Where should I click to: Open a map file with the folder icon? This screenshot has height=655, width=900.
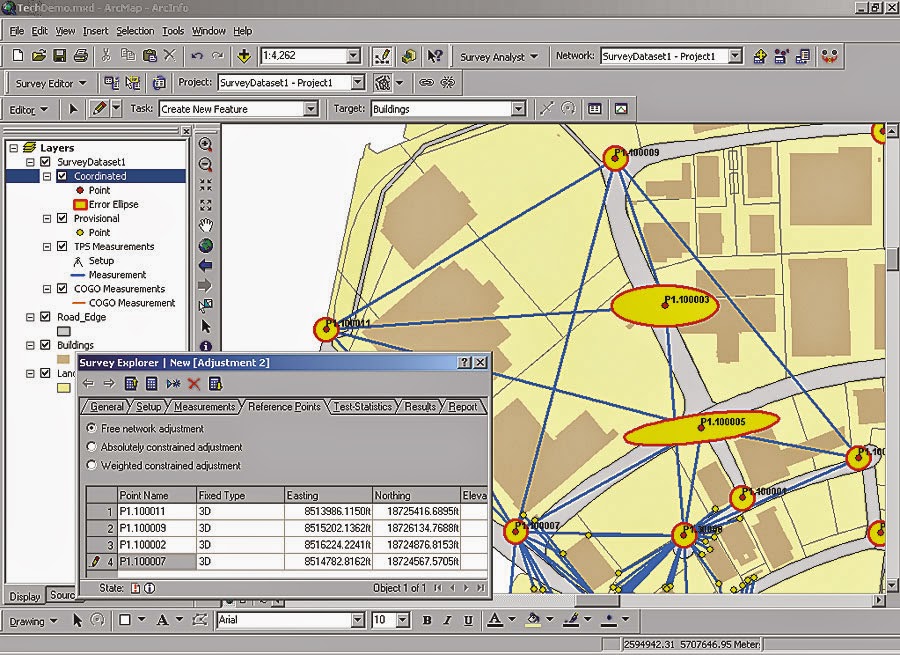click(x=38, y=56)
